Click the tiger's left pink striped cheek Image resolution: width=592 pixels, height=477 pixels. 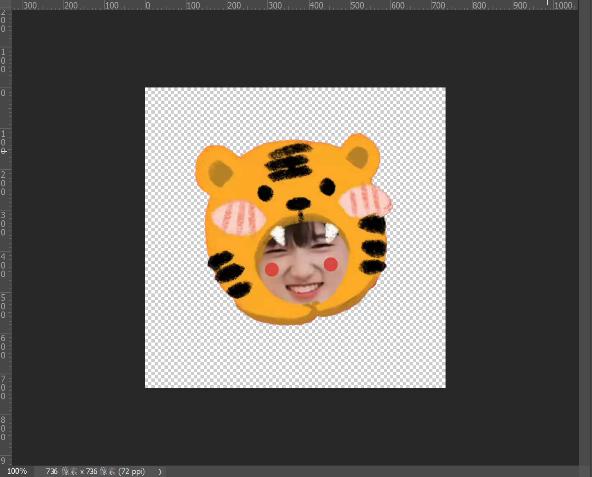[x=238, y=218]
